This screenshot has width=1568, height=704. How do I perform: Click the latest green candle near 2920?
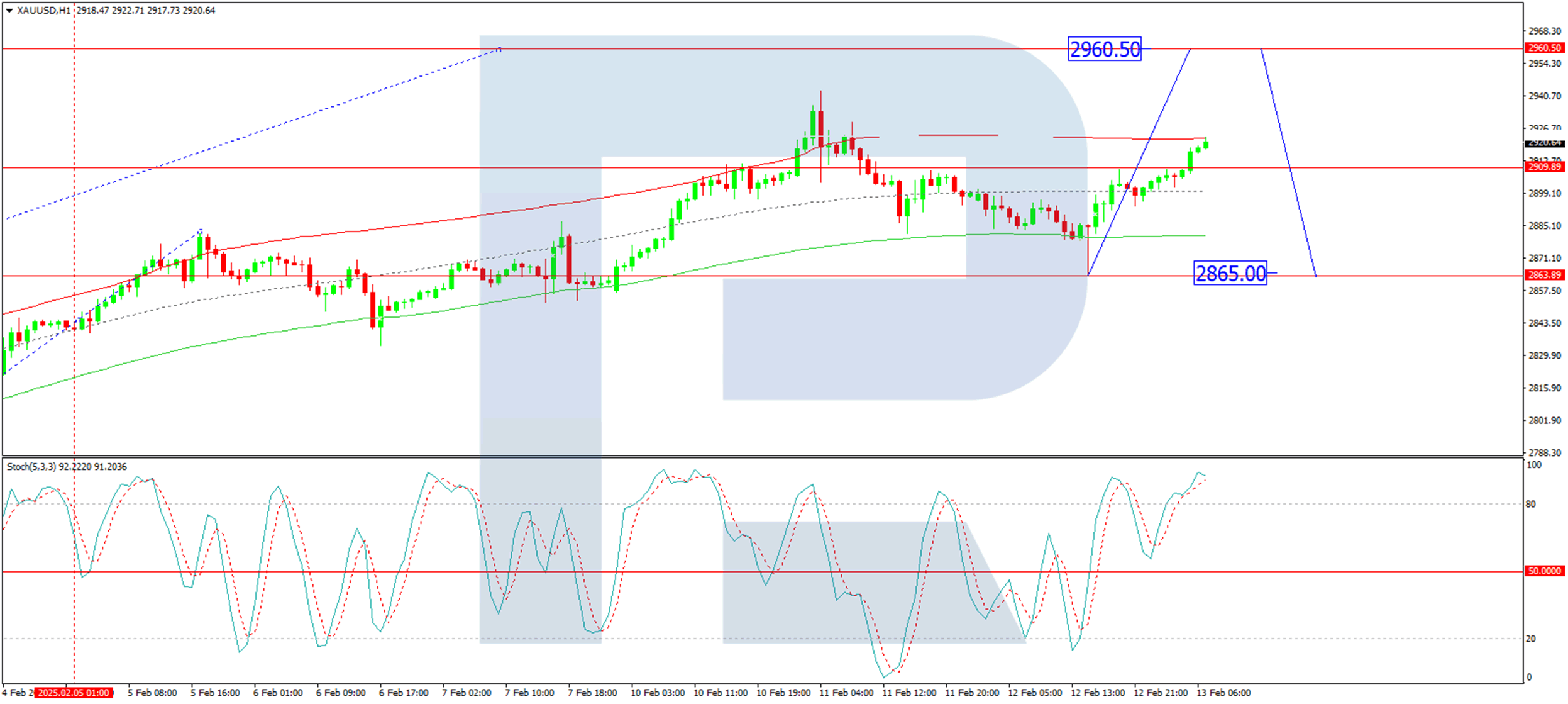tap(1205, 145)
